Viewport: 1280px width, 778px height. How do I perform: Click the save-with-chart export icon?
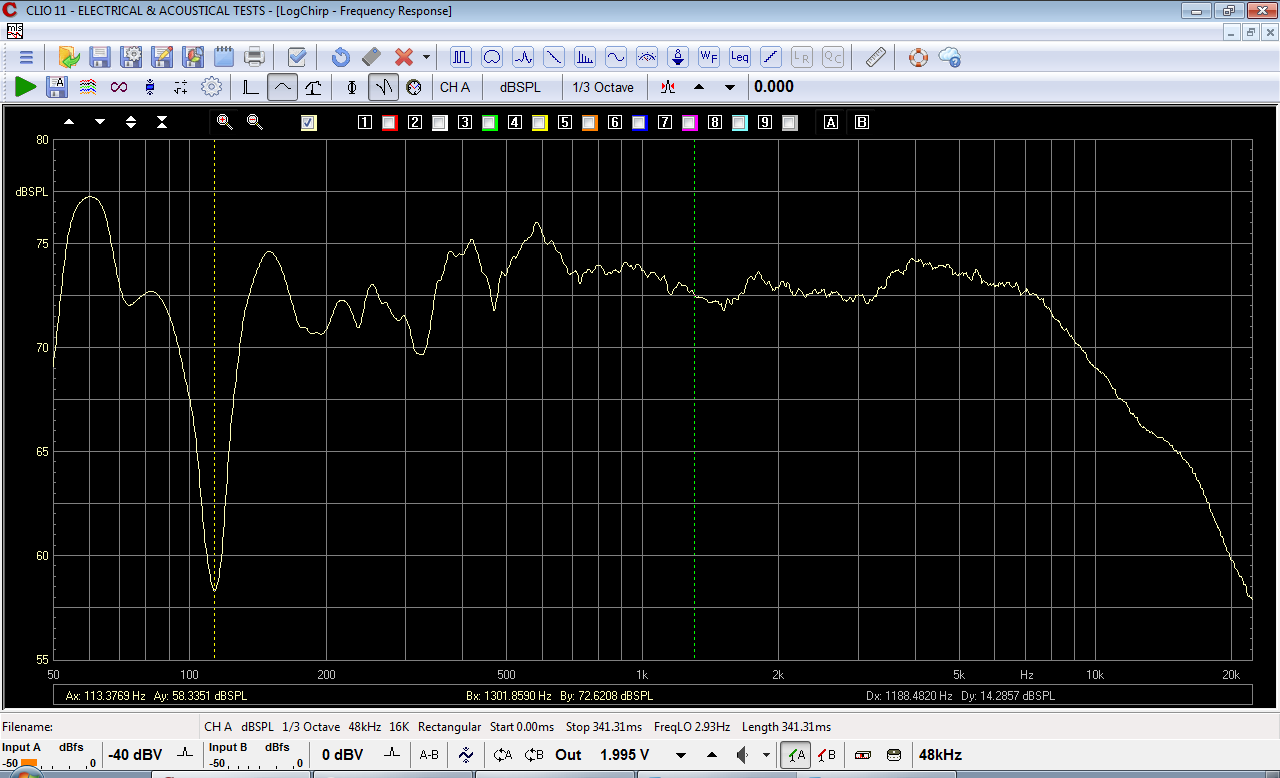[x=193, y=57]
